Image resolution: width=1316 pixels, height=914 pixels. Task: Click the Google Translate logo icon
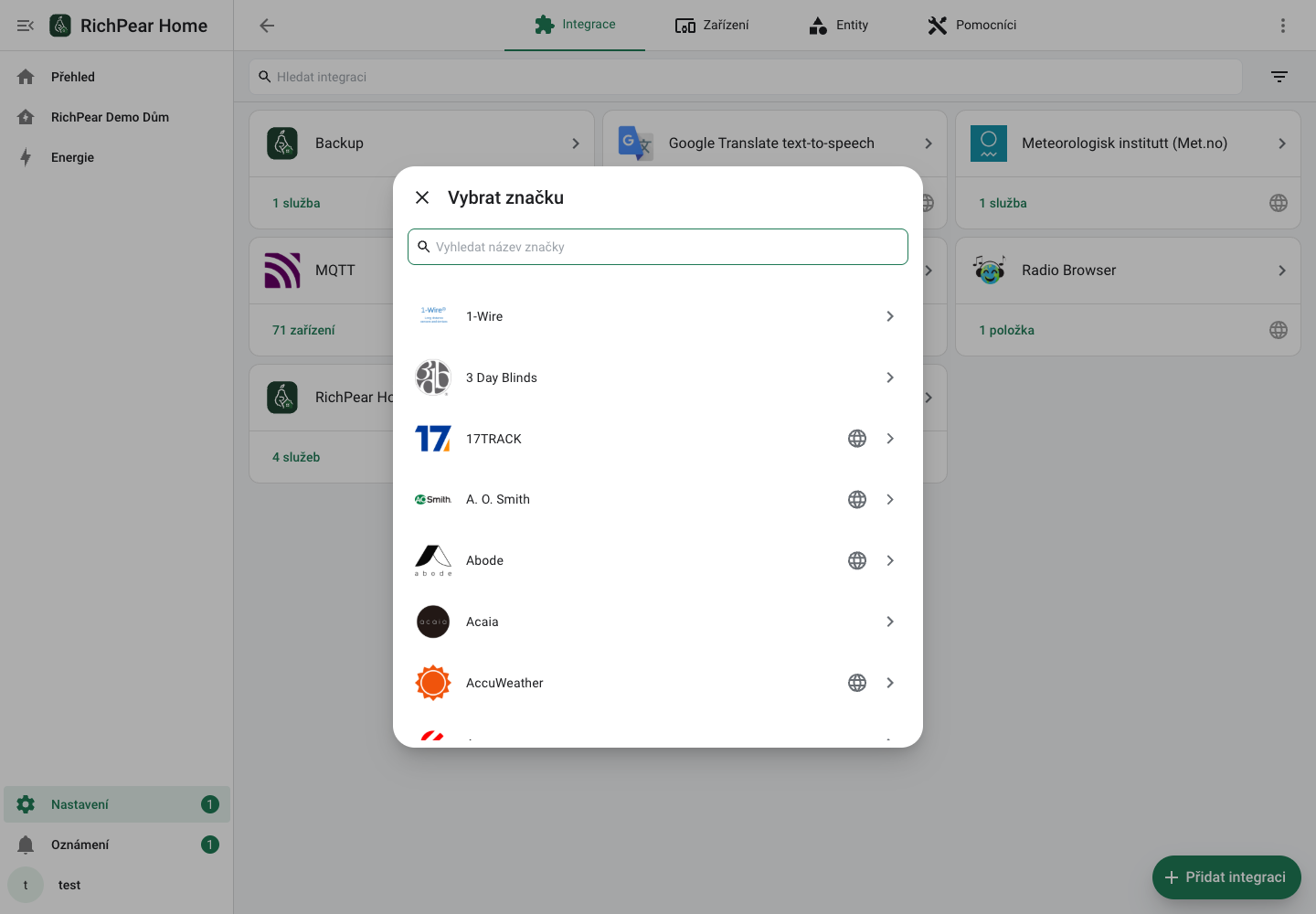coord(635,143)
